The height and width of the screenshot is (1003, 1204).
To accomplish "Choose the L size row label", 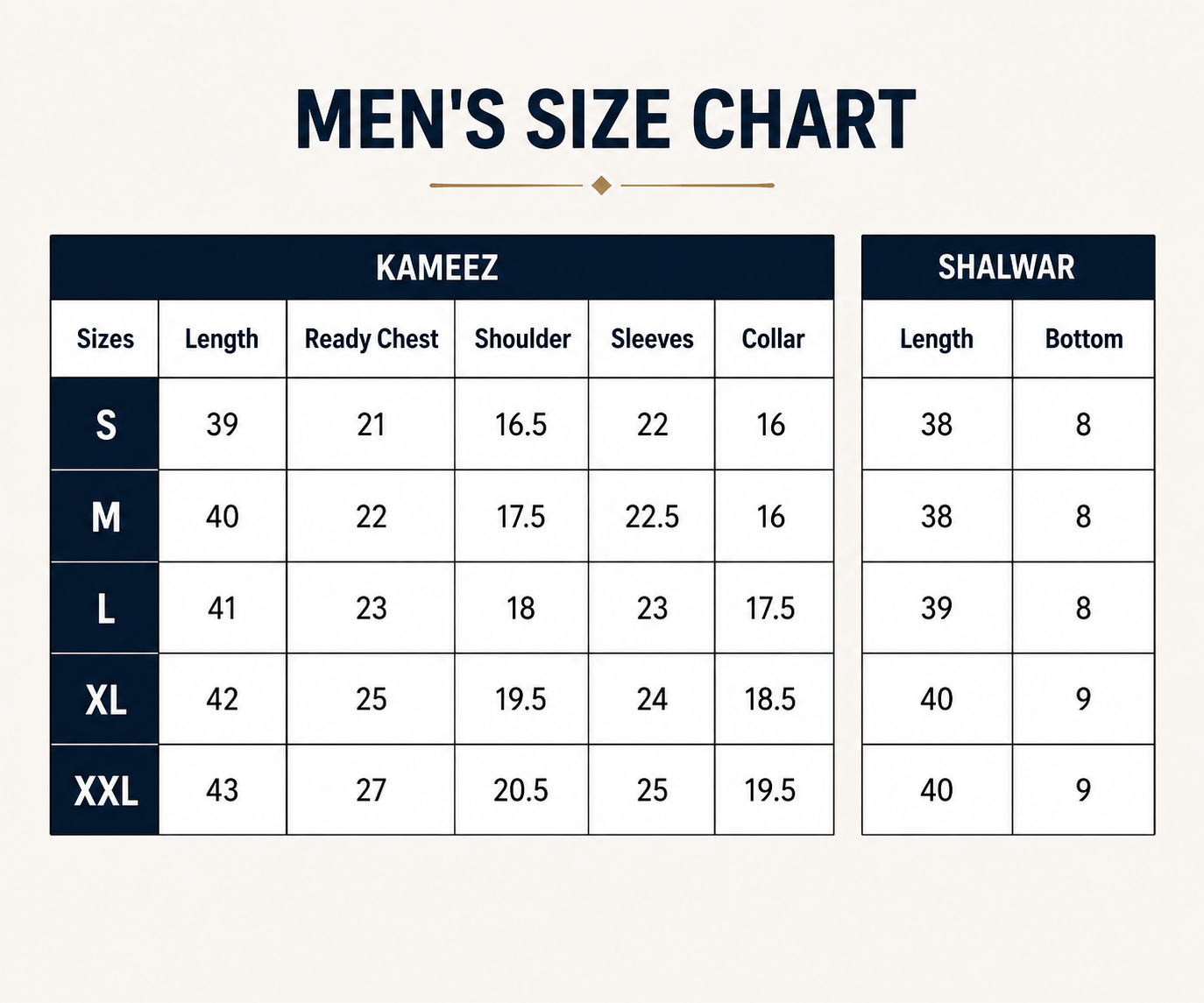I will 105,608.
